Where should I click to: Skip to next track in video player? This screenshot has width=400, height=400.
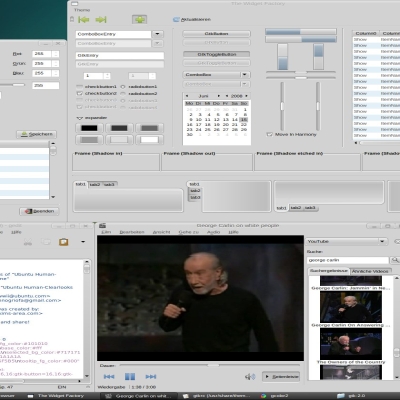click(151, 377)
